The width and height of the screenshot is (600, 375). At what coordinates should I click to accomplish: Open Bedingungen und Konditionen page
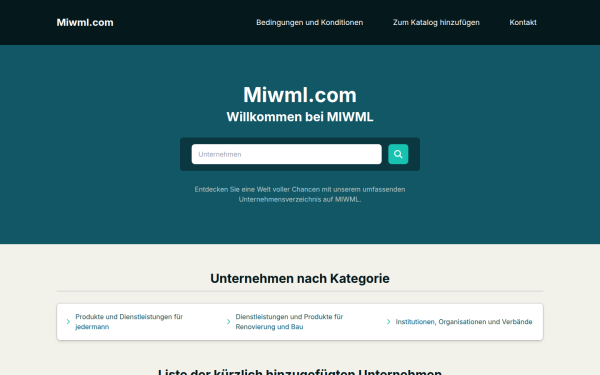[310, 23]
